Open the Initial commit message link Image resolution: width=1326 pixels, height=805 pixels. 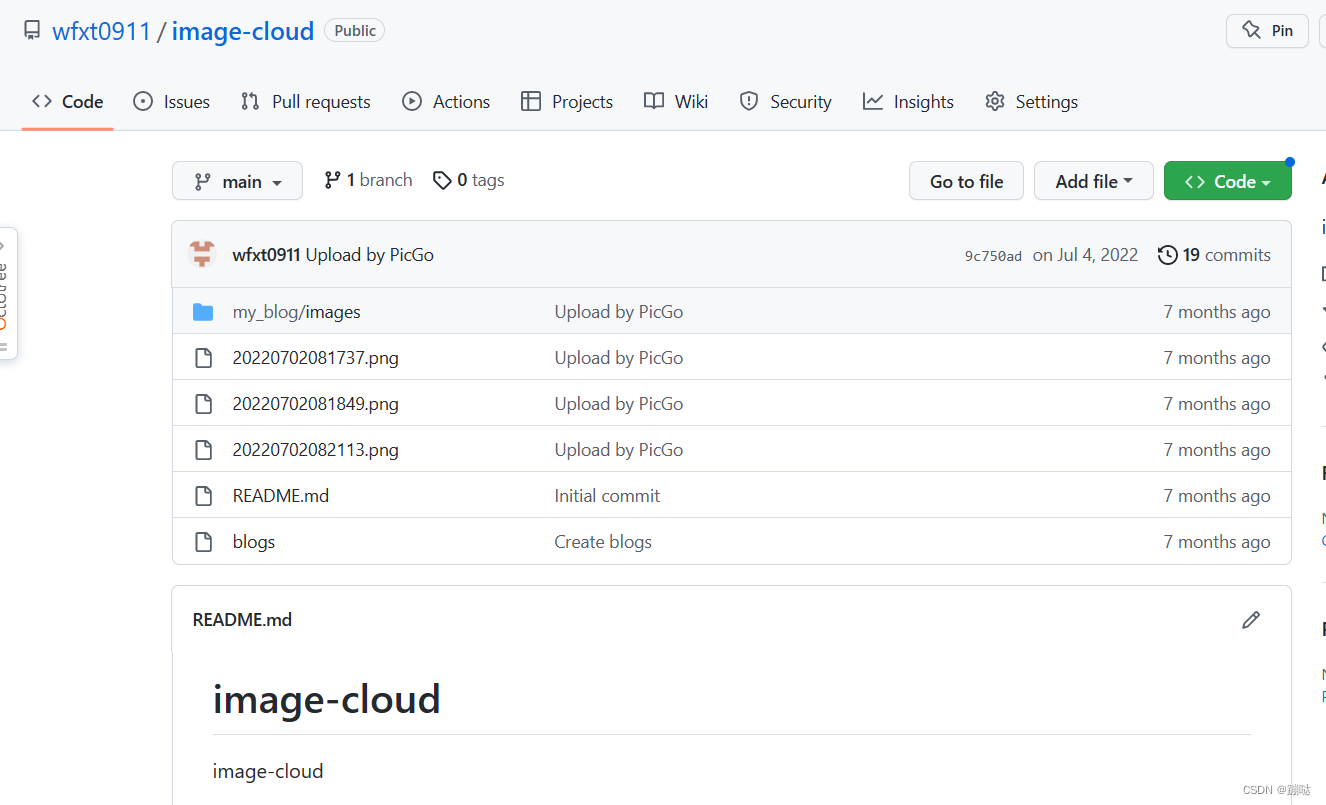[607, 496]
